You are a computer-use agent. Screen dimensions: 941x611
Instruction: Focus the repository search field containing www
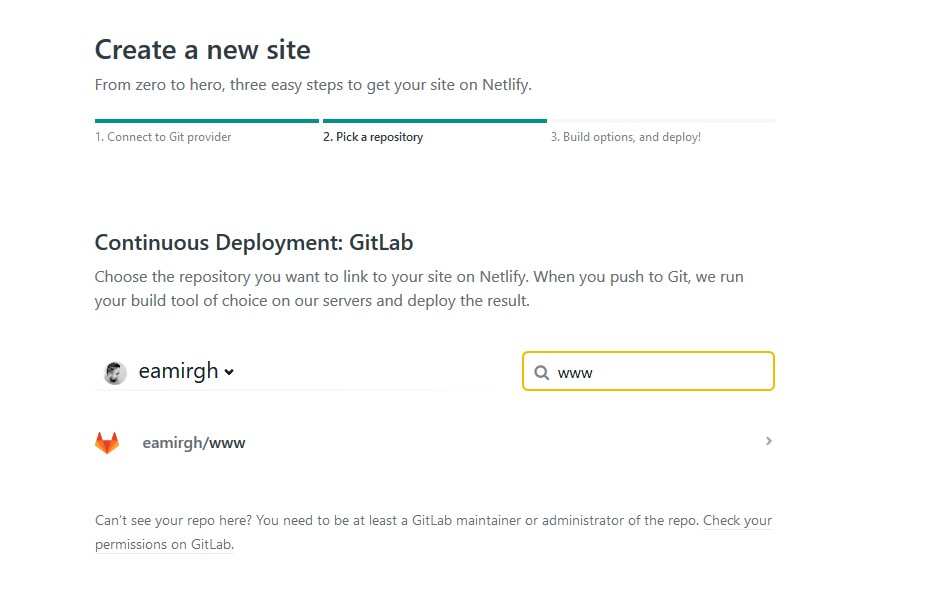tap(660, 372)
